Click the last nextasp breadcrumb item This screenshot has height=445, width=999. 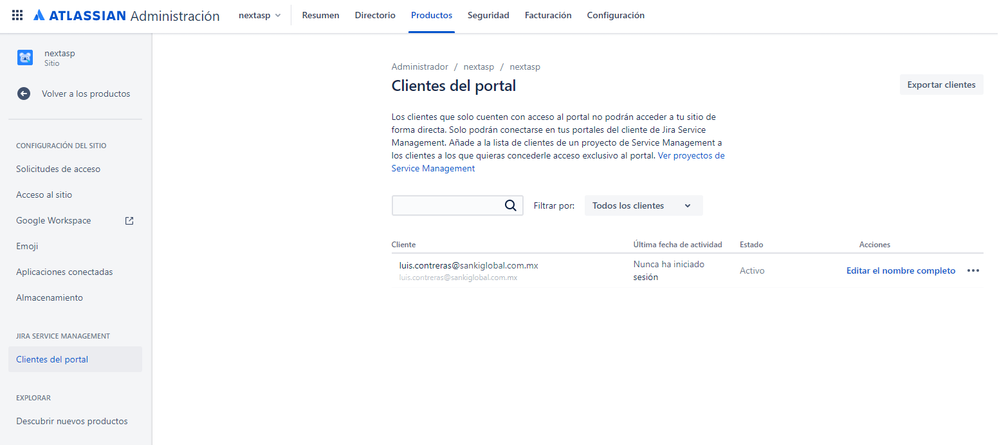click(x=525, y=66)
